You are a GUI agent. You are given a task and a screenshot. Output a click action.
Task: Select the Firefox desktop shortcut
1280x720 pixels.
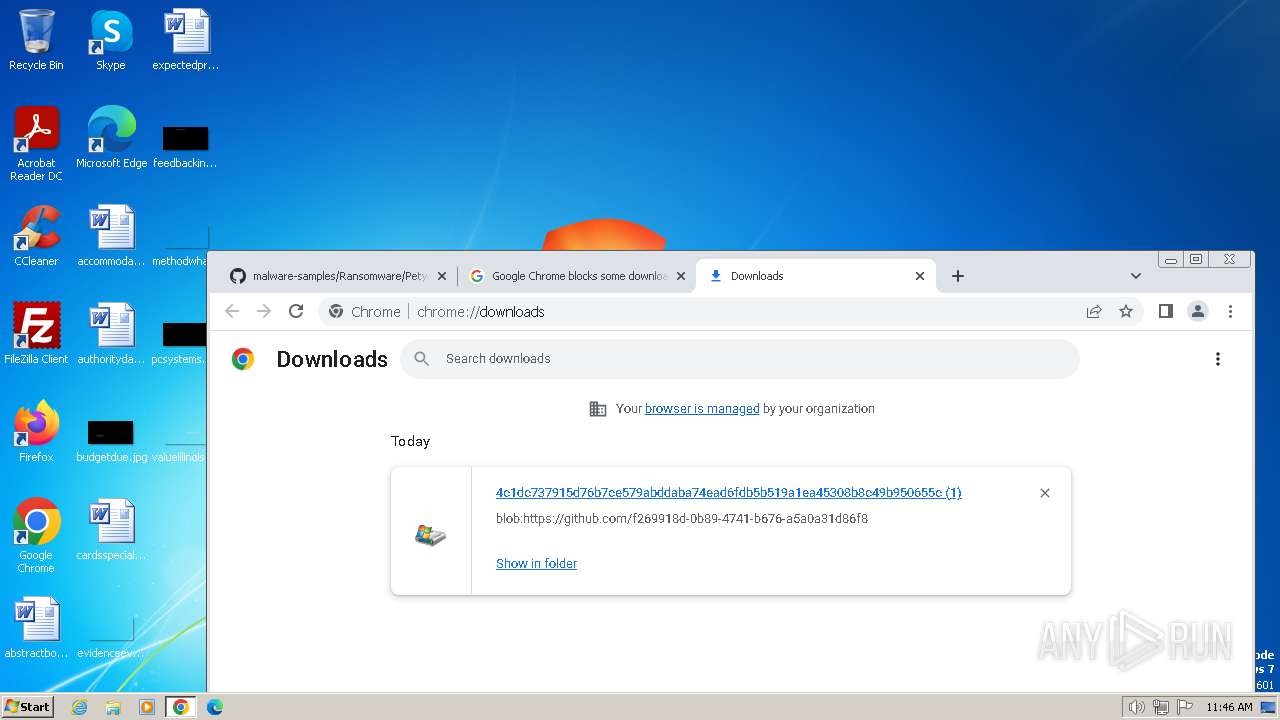(x=36, y=431)
